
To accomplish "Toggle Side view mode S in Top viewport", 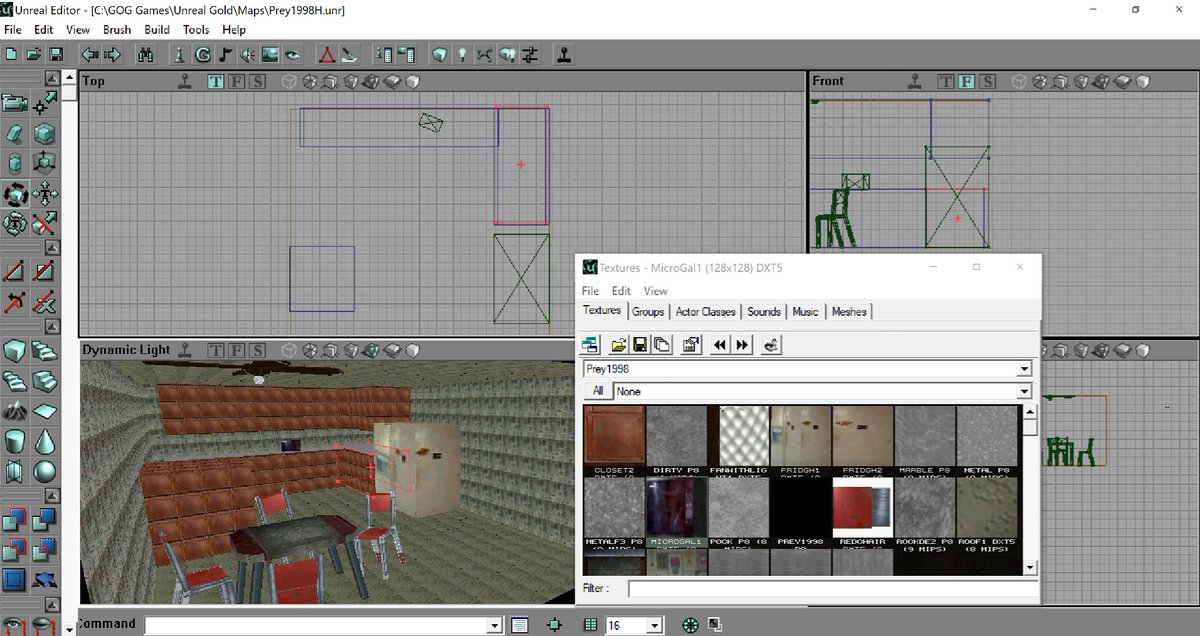I will [257, 82].
